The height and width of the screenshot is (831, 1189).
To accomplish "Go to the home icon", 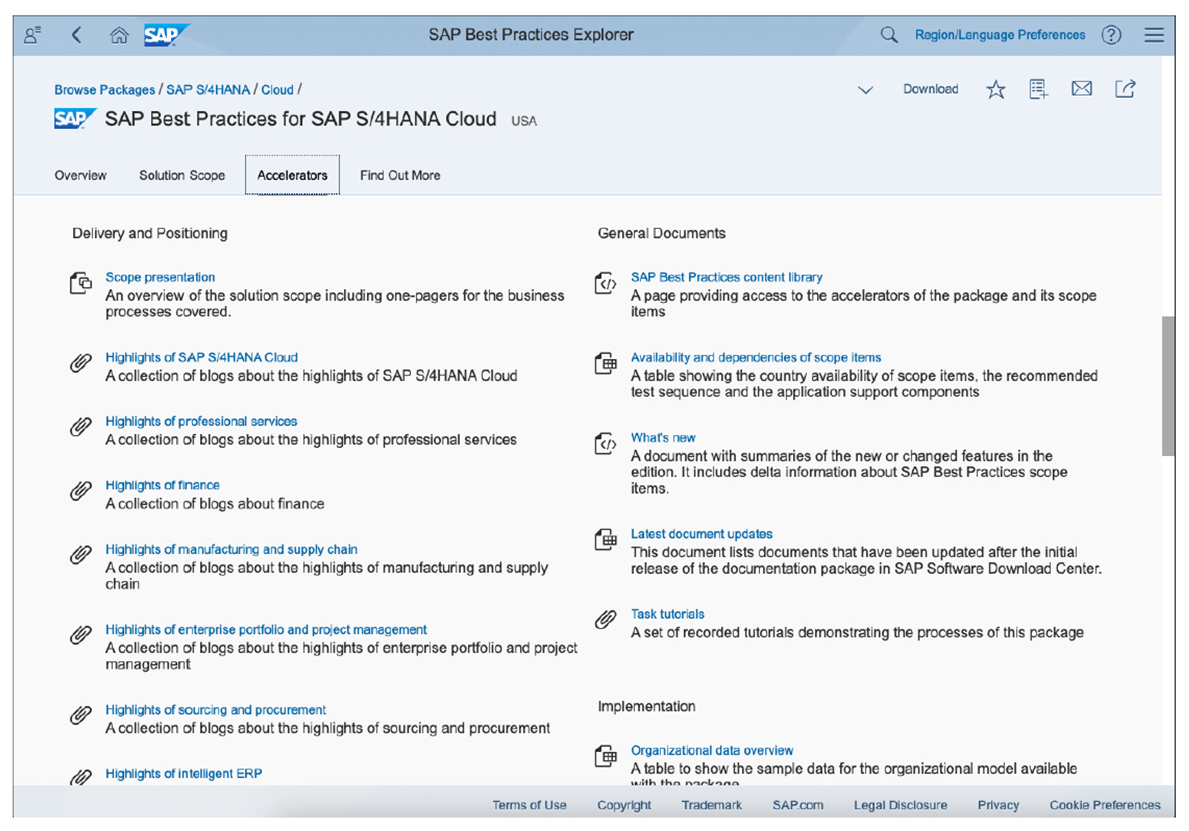I will click(x=119, y=34).
